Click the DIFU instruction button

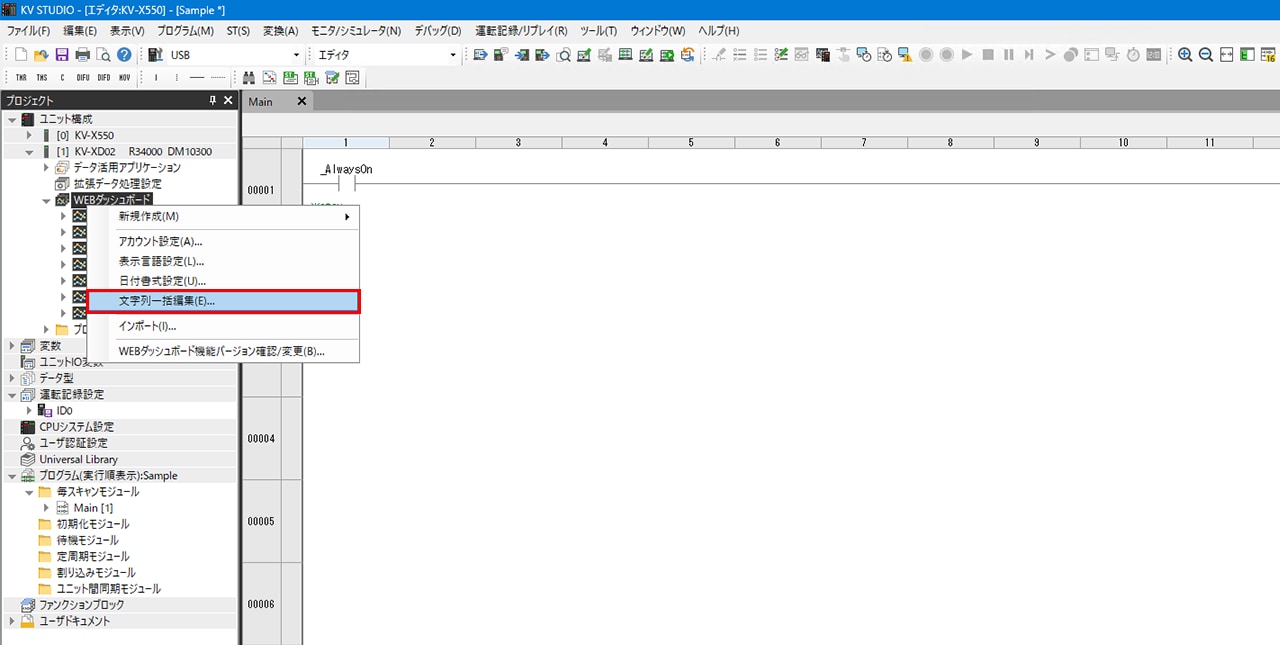coord(83,78)
